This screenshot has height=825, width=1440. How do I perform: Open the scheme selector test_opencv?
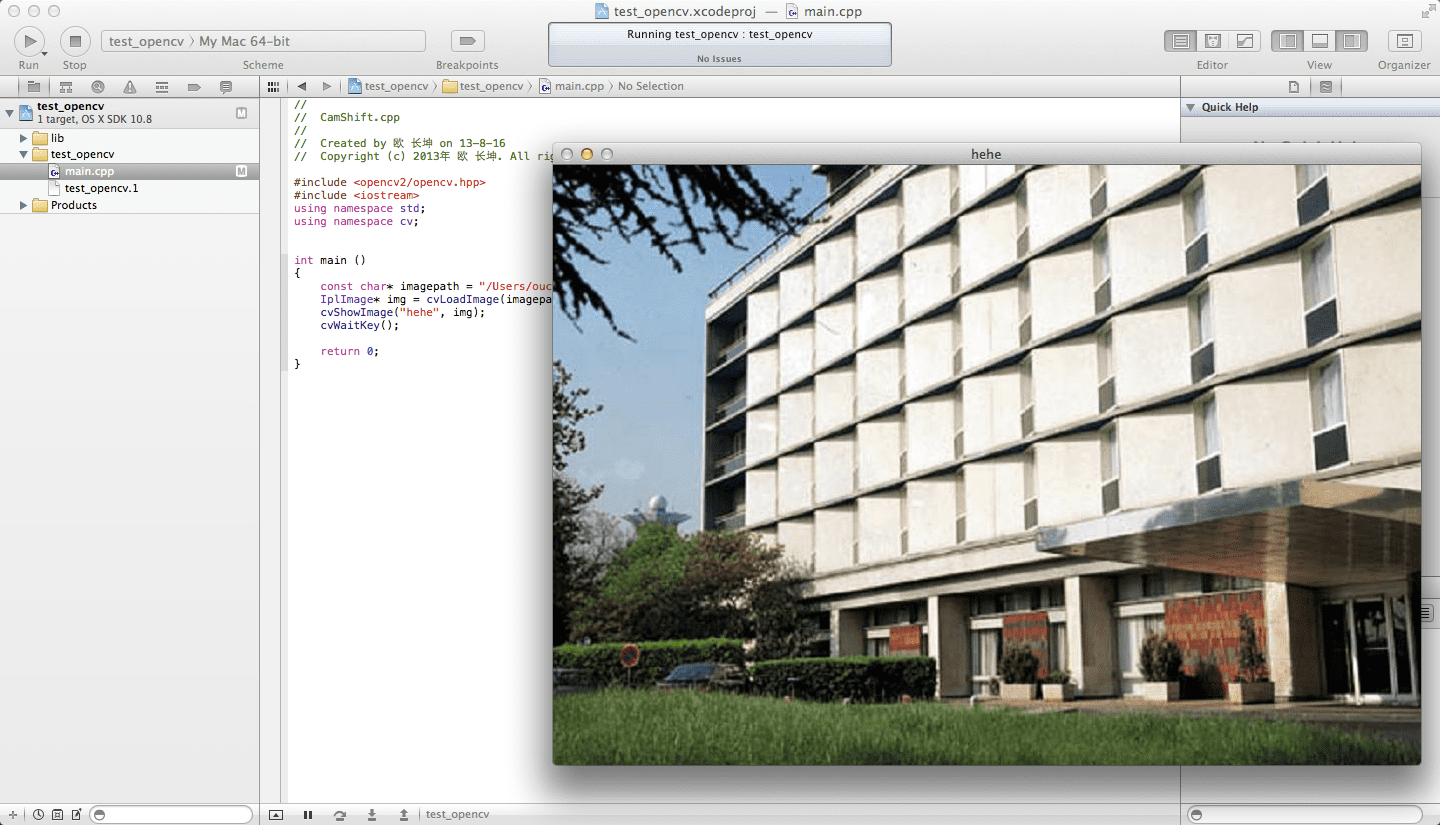[x=146, y=41]
